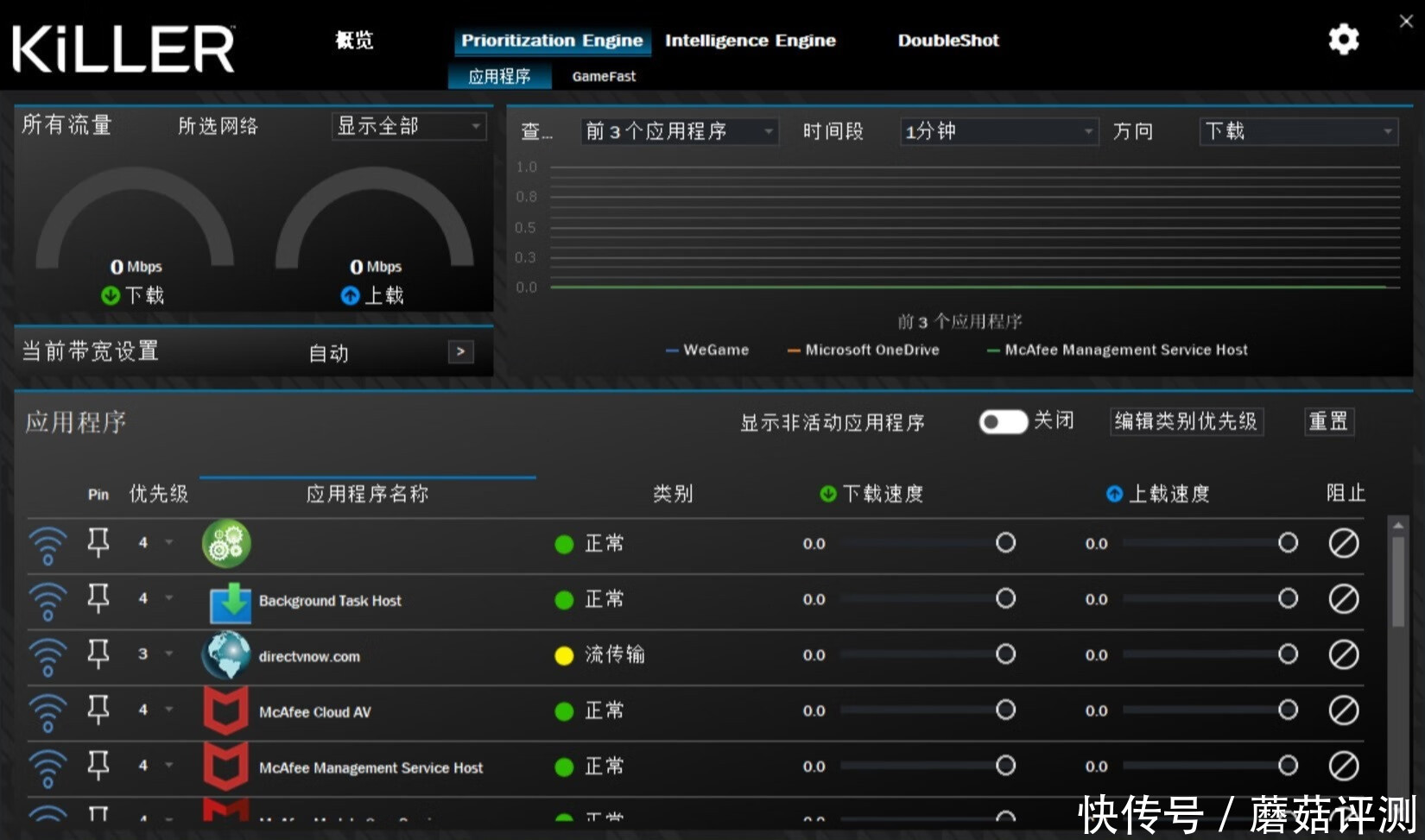The width and height of the screenshot is (1425, 840).
Task: Select the Prioritization Engine tab
Action: tap(552, 41)
